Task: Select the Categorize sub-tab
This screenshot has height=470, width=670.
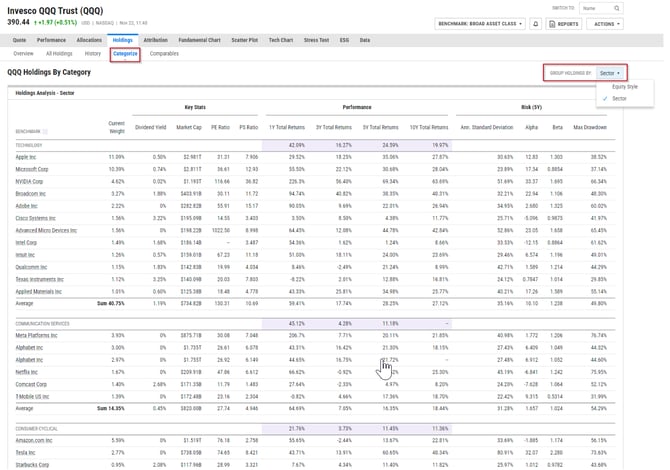Action: click(126, 54)
